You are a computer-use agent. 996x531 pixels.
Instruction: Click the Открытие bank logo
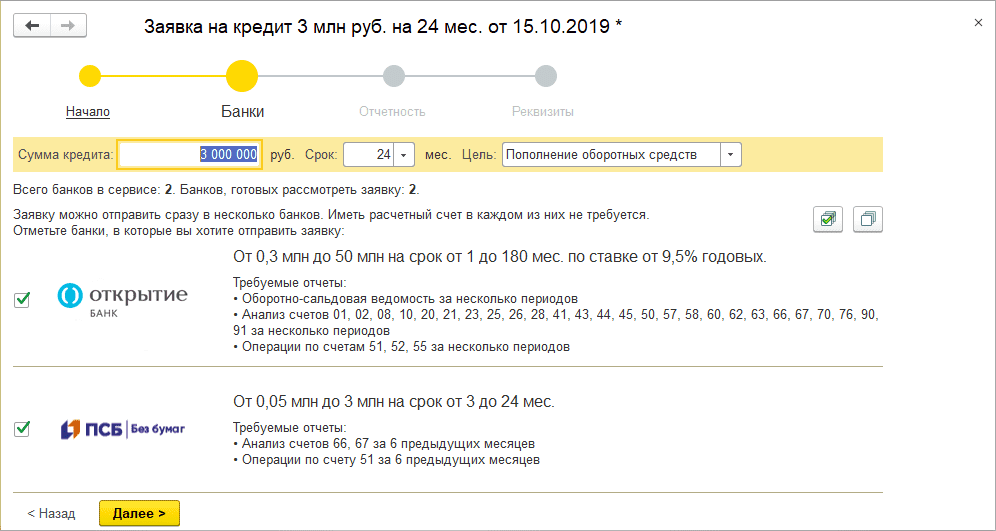coord(122,298)
